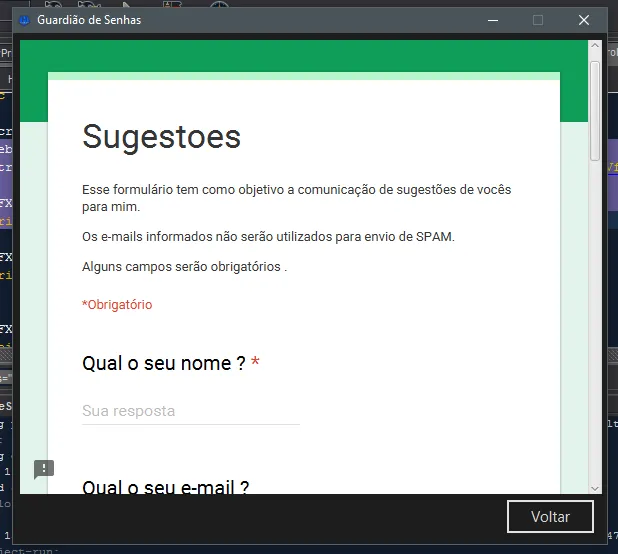
Task: Click the scrollbar down arrow
Action: (595, 489)
